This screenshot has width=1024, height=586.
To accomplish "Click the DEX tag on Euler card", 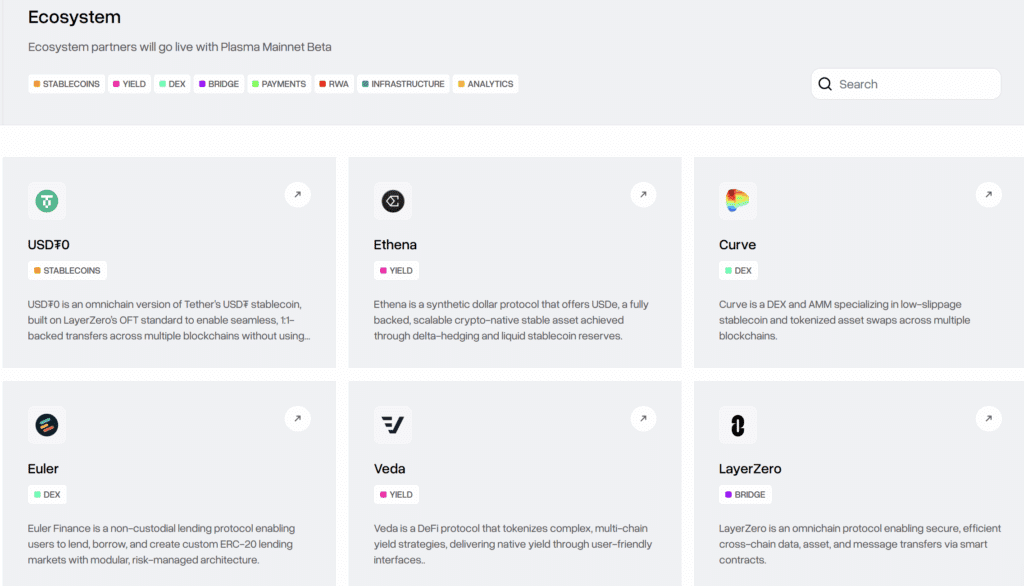I will point(47,495).
